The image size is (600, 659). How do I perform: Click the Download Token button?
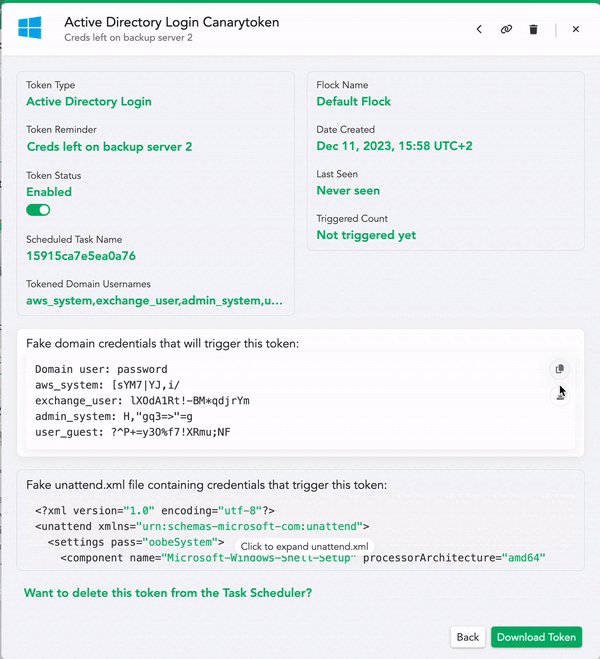point(536,637)
